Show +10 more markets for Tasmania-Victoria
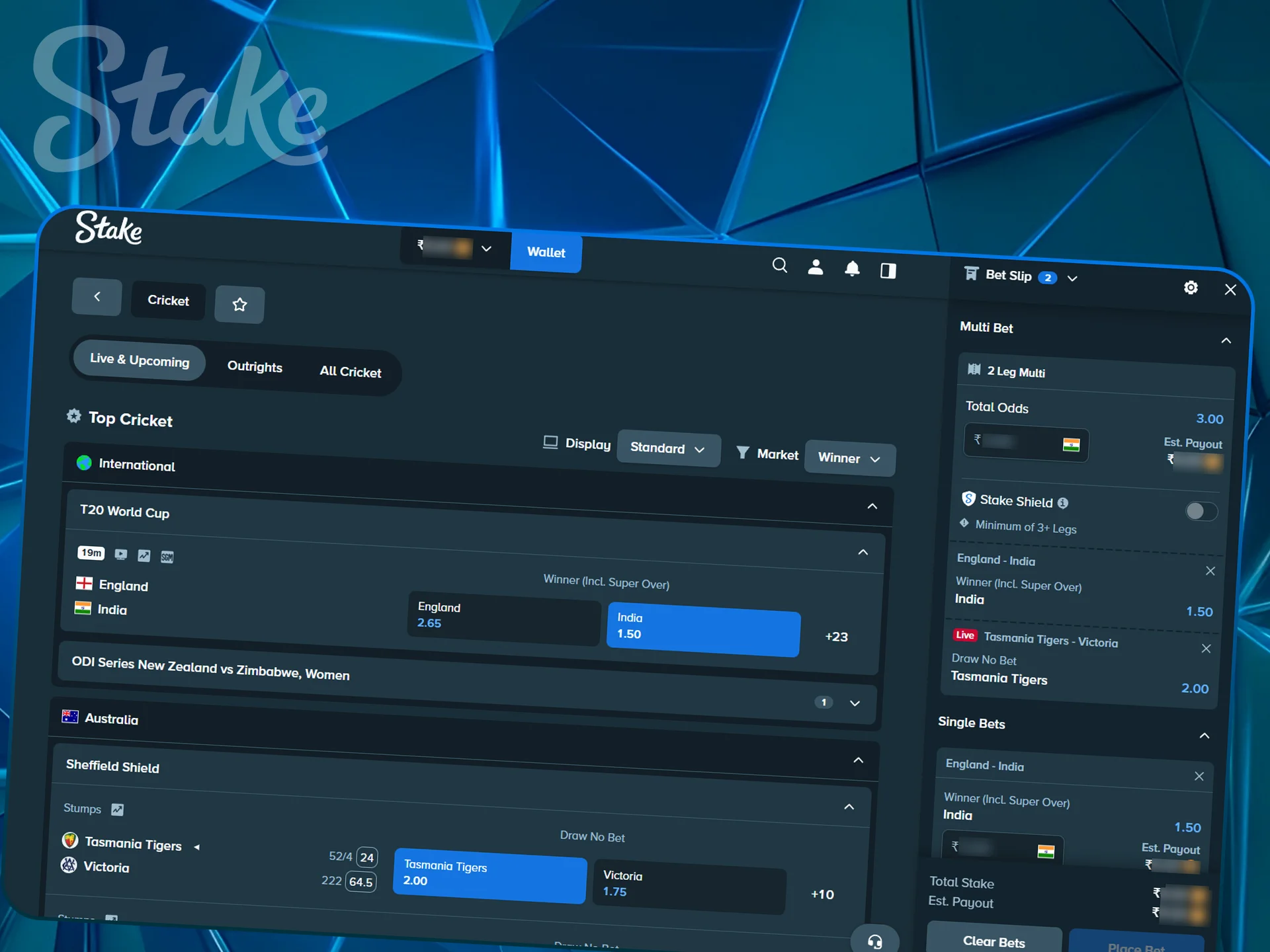The image size is (1270, 952). pyautogui.click(x=822, y=894)
